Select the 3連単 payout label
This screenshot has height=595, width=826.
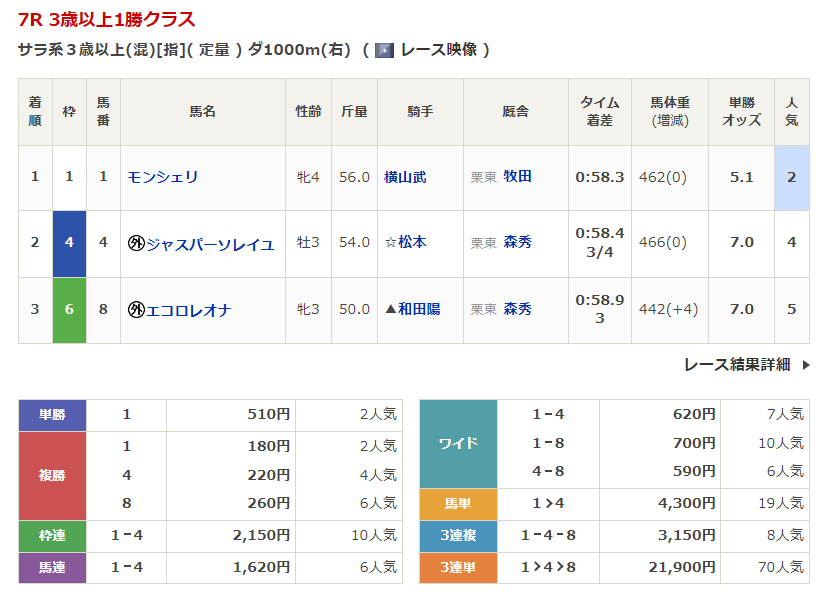[x=458, y=568]
